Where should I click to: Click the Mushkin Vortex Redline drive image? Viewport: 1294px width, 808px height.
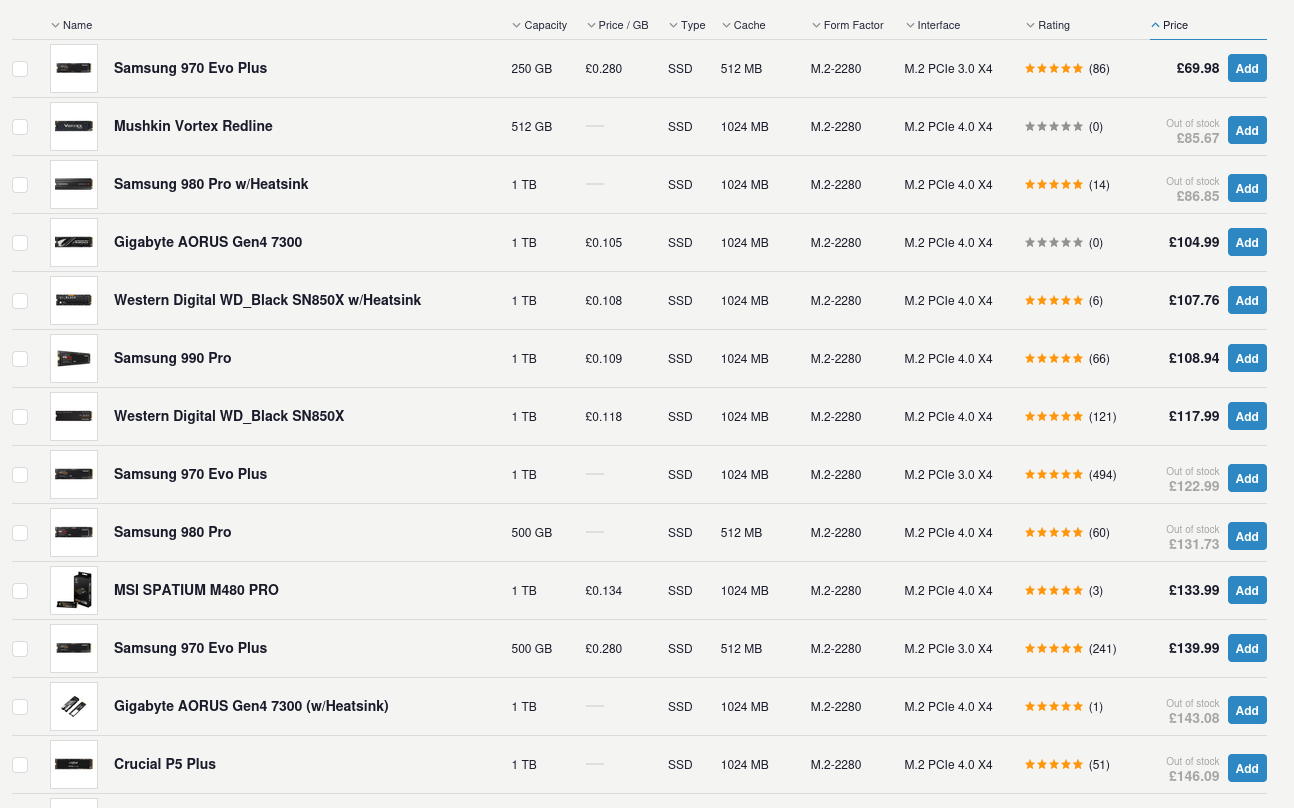[x=74, y=126]
